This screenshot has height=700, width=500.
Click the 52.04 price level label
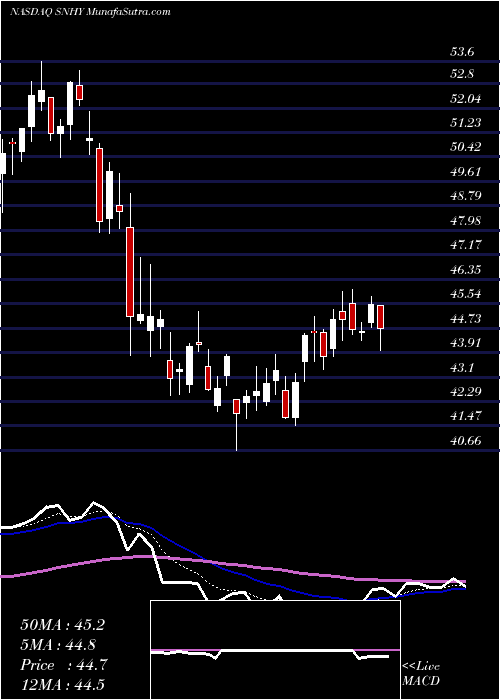tap(466, 99)
